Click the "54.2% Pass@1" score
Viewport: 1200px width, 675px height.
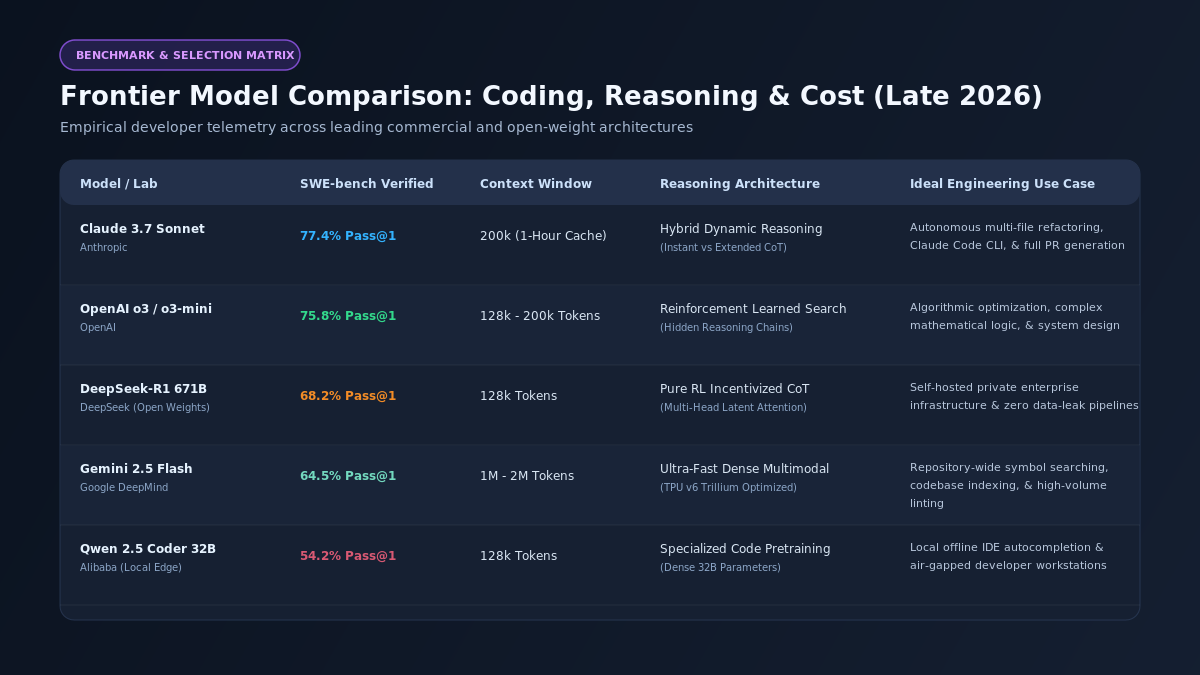[x=348, y=556]
